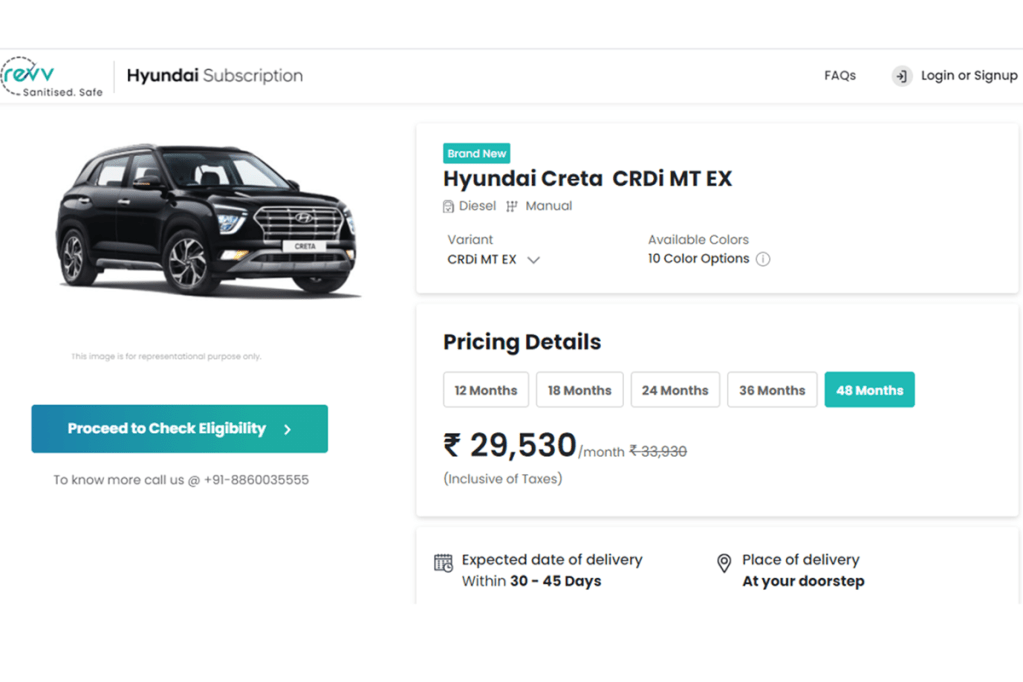The width and height of the screenshot is (1023, 682).
Task: Select the 18 Months tenure option
Action: click(580, 390)
